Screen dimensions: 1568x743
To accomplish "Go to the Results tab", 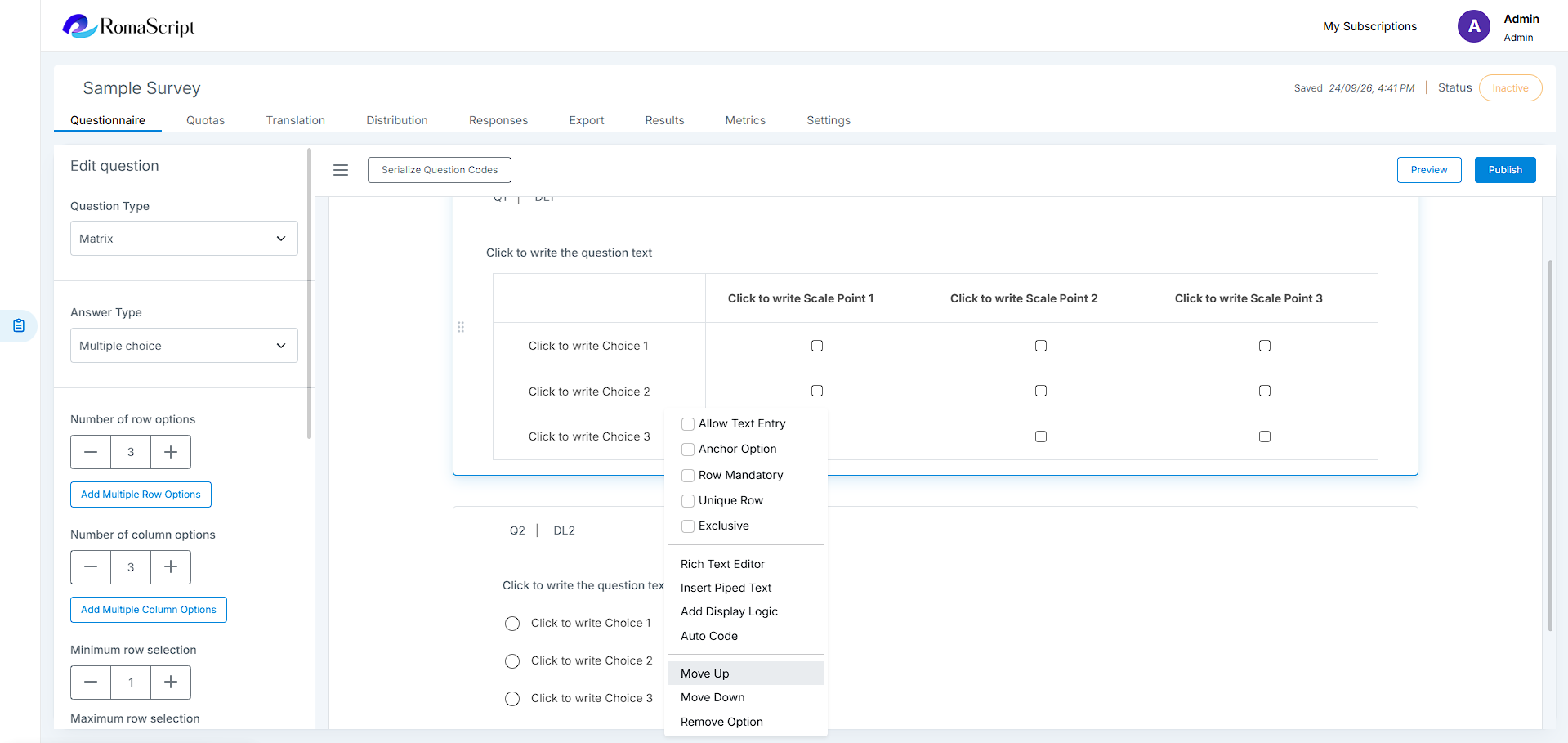I will coord(664,120).
